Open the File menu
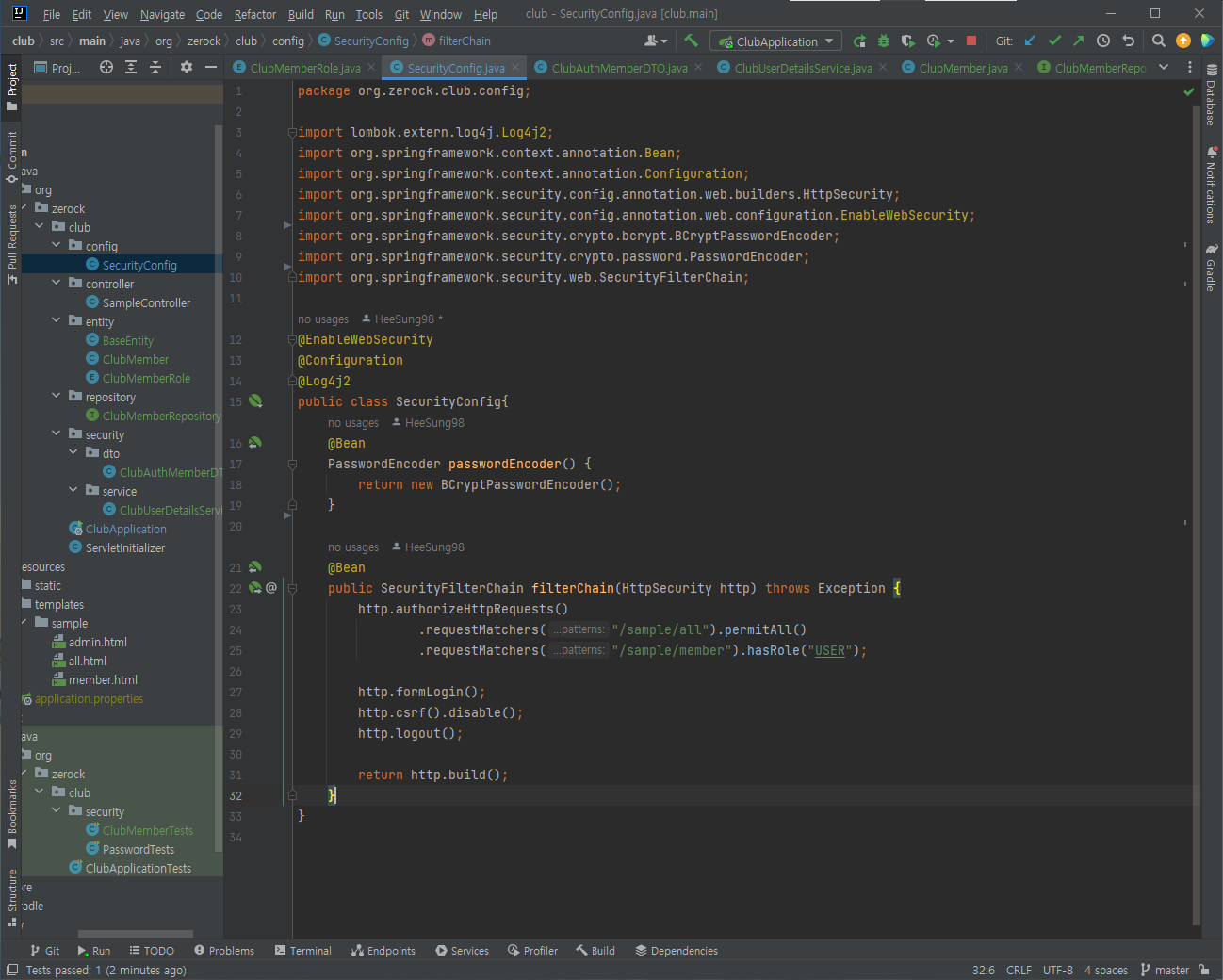Viewport: 1223px width, 980px height. pyautogui.click(x=52, y=14)
